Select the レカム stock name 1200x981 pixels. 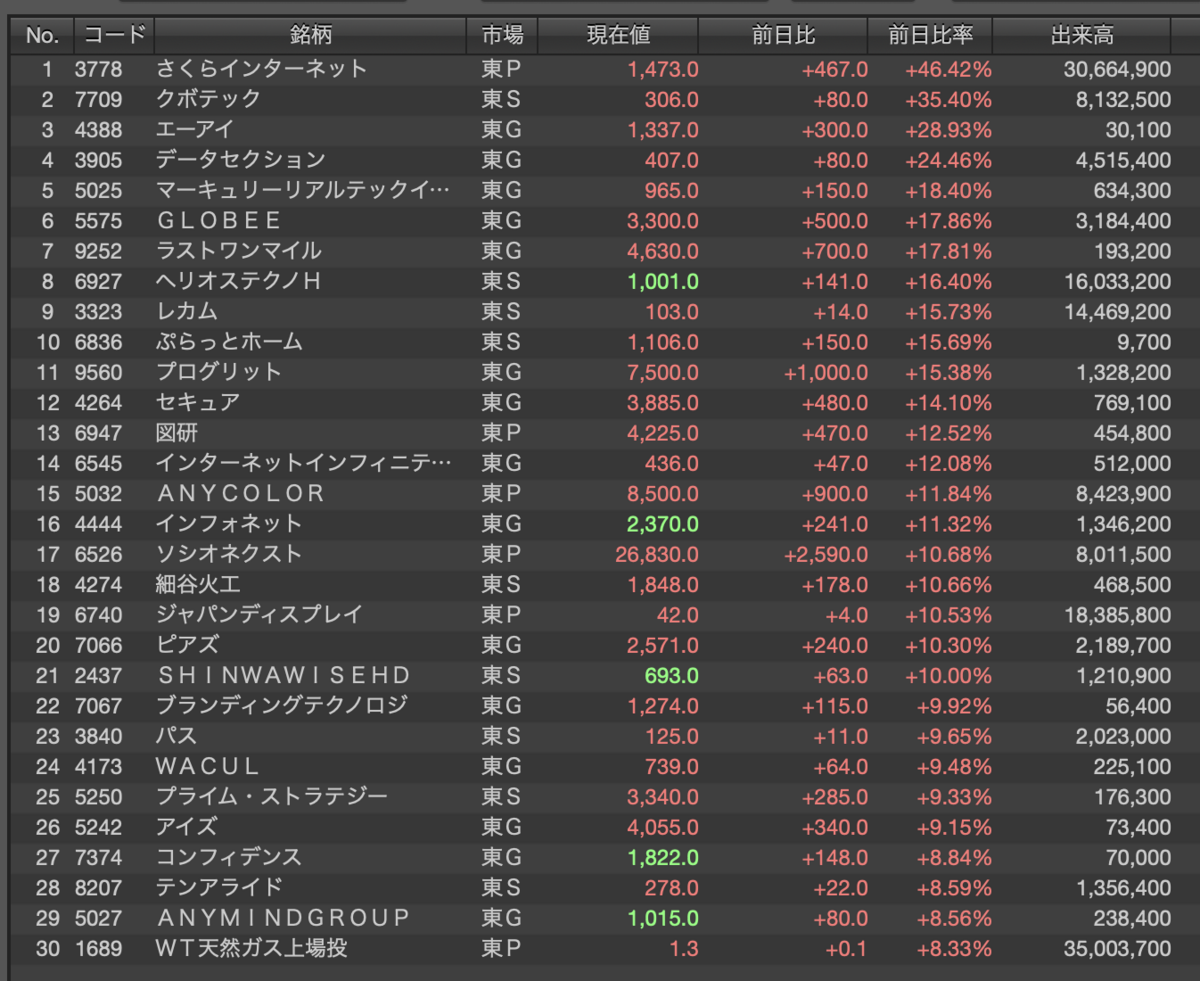pos(187,311)
